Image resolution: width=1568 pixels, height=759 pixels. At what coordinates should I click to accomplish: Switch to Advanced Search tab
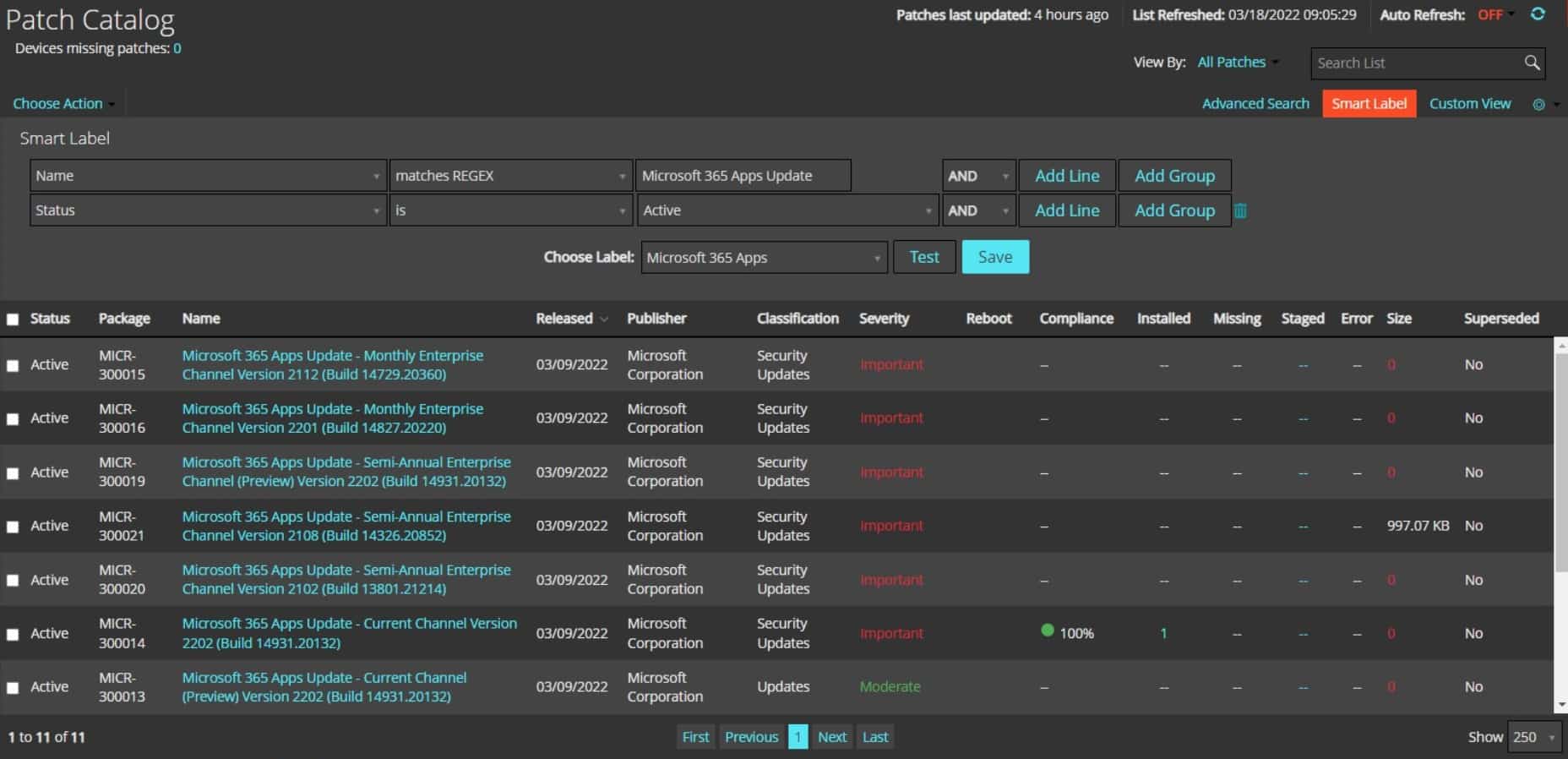tap(1255, 103)
